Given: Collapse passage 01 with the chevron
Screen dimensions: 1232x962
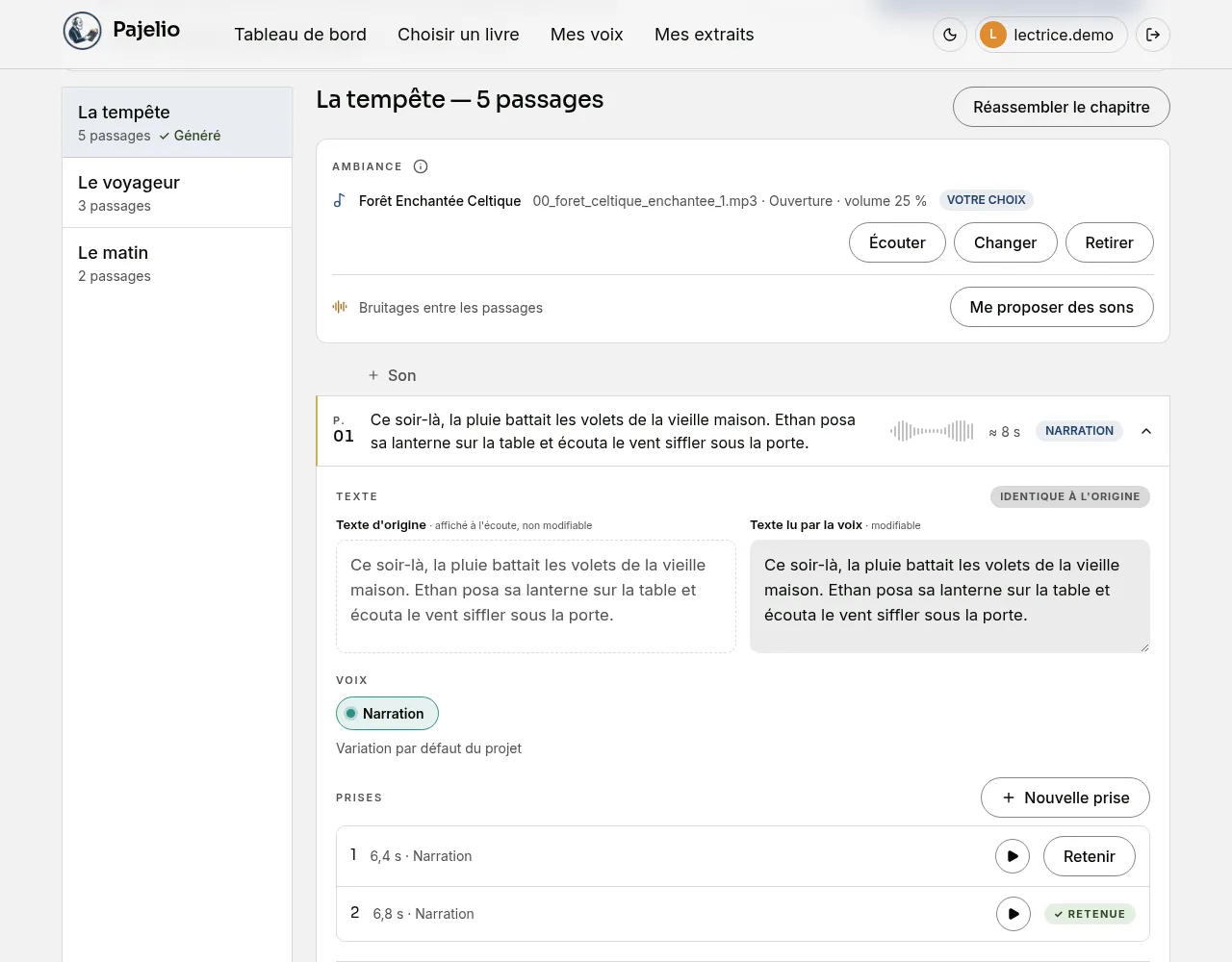Looking at the screenshot, I should tap(1146, 431).
